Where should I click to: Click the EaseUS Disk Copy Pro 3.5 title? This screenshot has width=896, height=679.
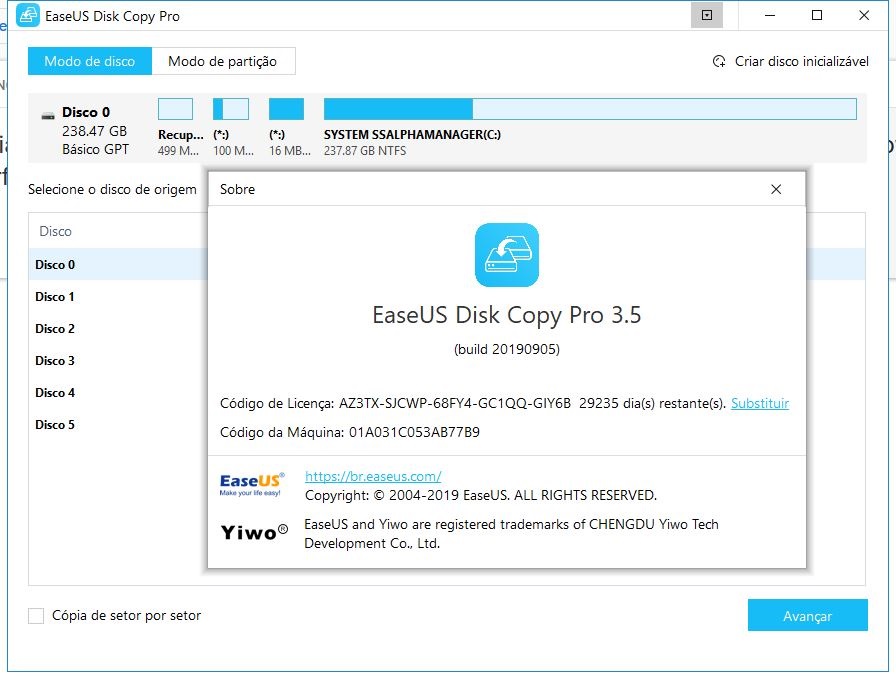tap(507, 315)
